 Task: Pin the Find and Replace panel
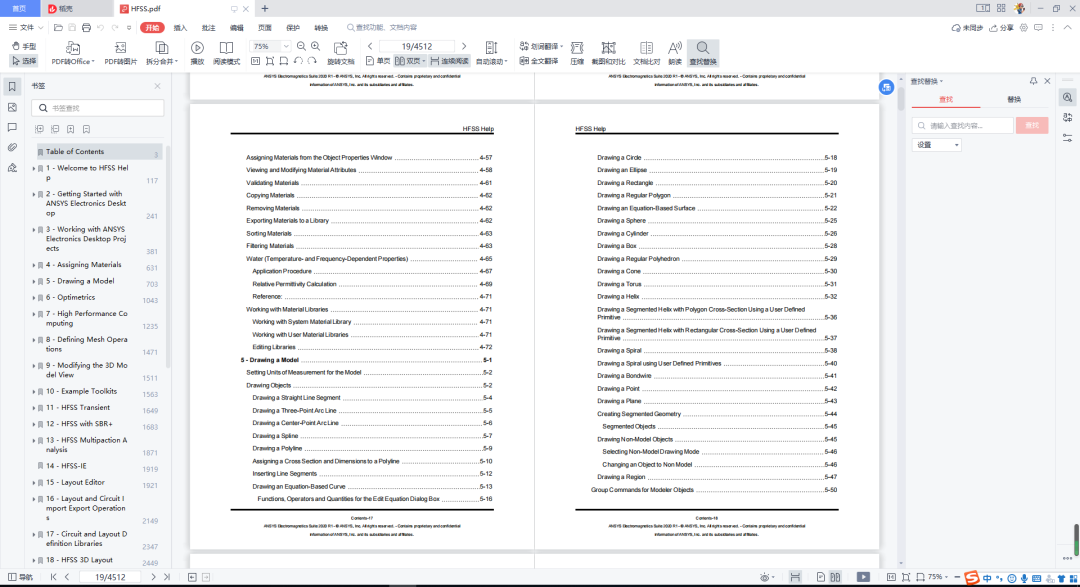(1033, 81)
